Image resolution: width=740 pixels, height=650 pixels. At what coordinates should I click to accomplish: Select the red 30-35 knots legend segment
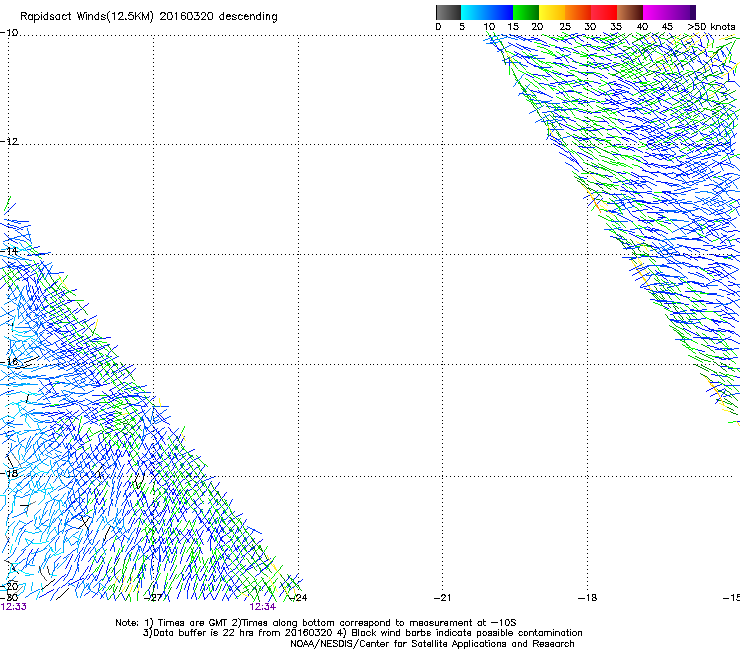tap(604, 12)
